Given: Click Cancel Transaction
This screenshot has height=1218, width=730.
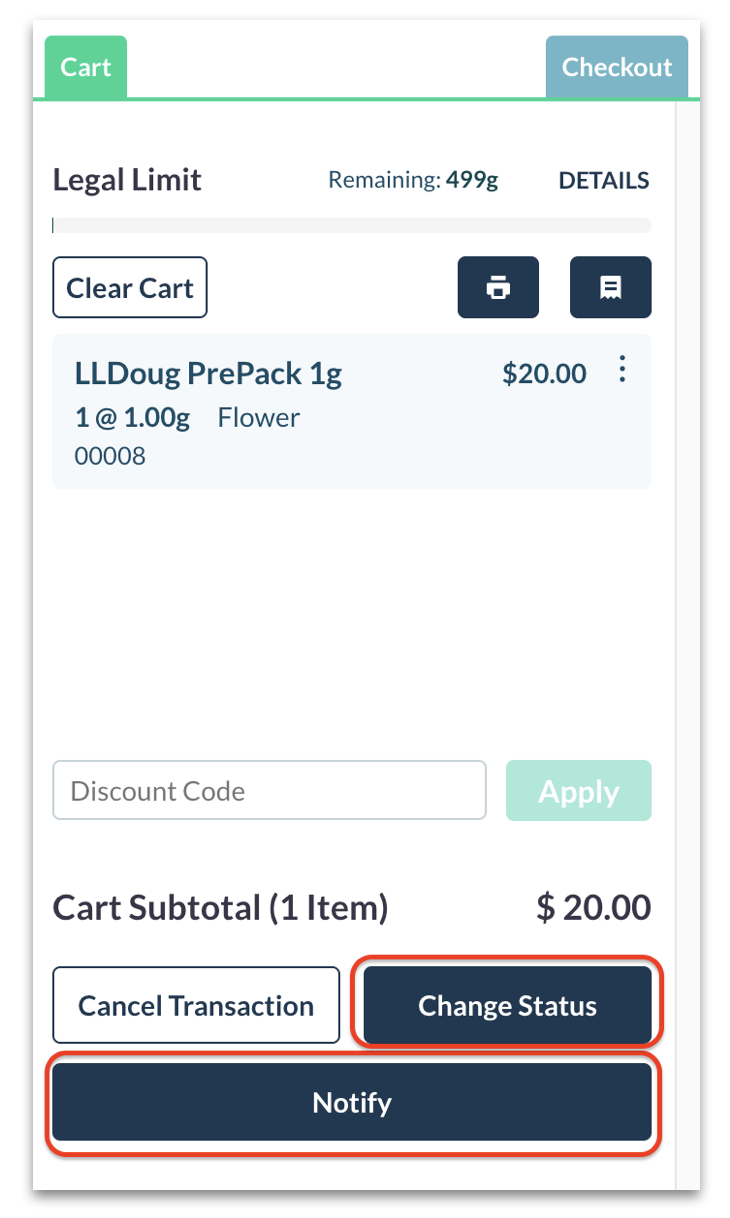Looking at the screenshot, I should coord(196,1005).
